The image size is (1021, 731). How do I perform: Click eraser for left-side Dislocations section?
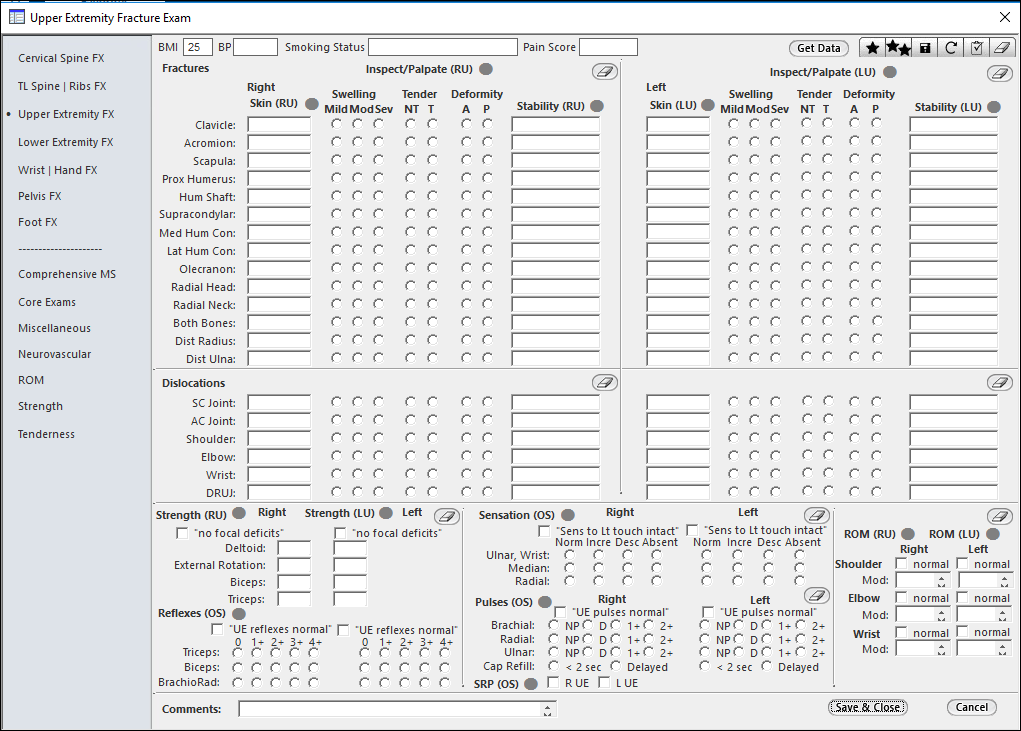coord(1000,382)
